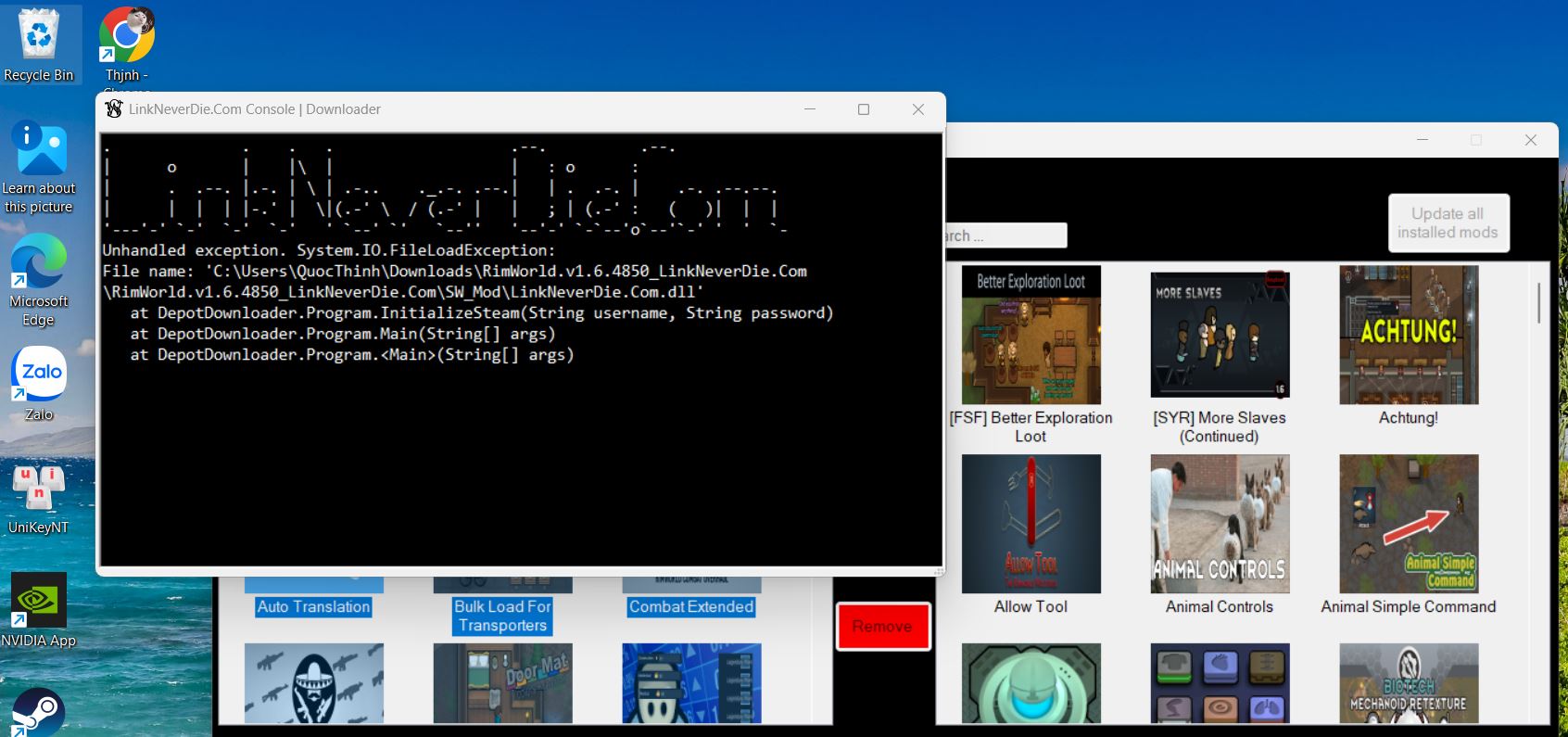Click the red Remove button

(883, 627)
